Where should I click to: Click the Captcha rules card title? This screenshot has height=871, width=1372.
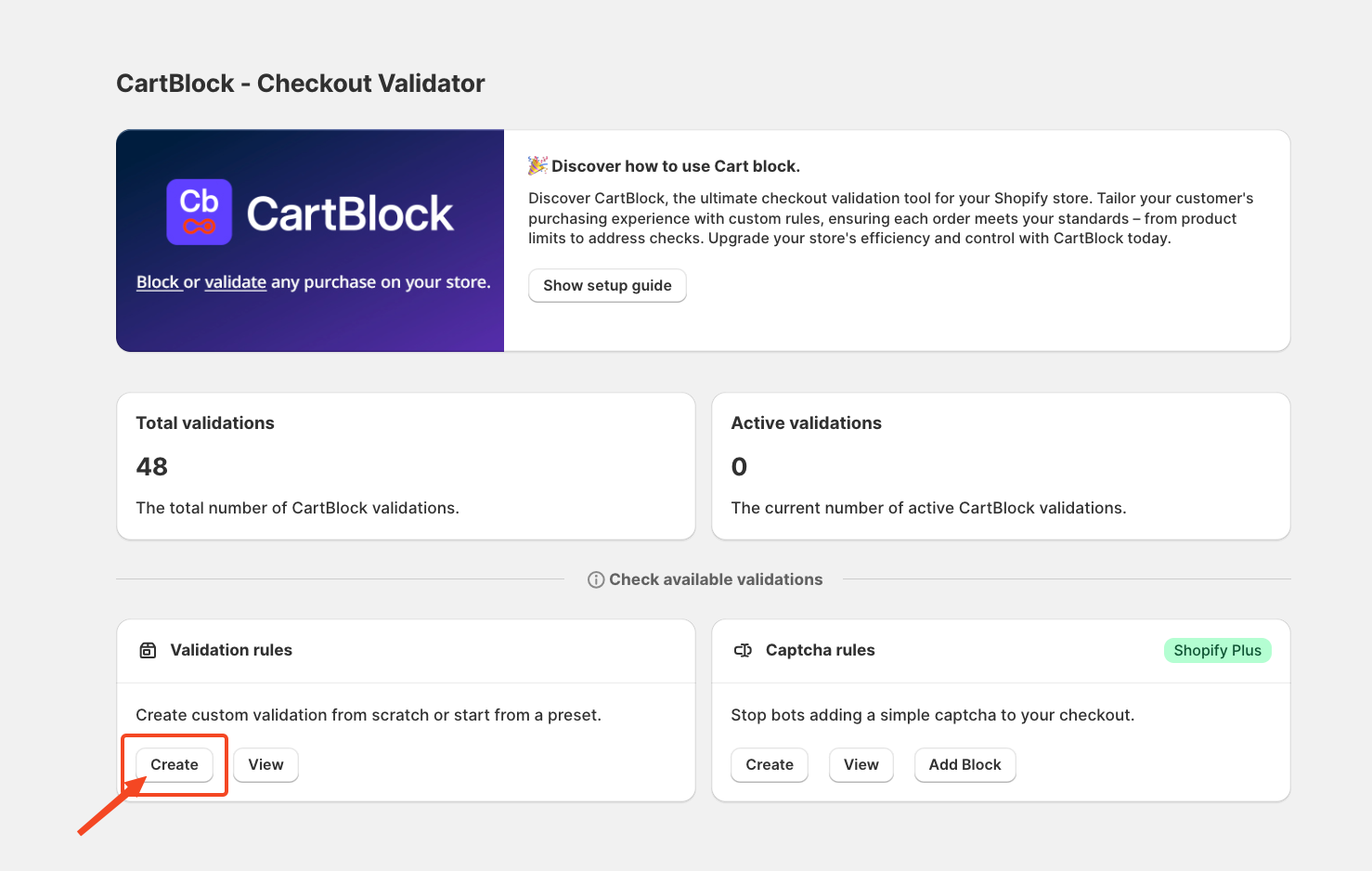coord(821,650)
